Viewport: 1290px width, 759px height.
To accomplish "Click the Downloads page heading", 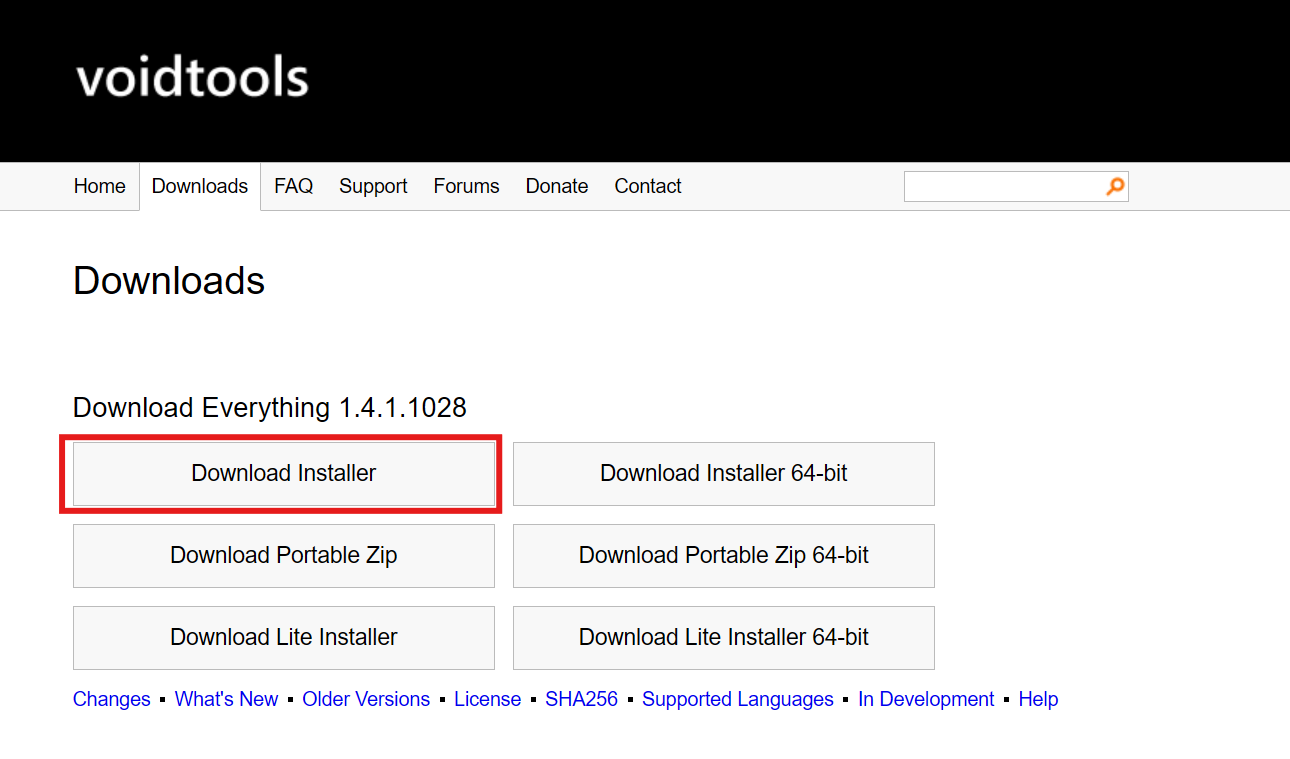I will [x=169, y=281].
